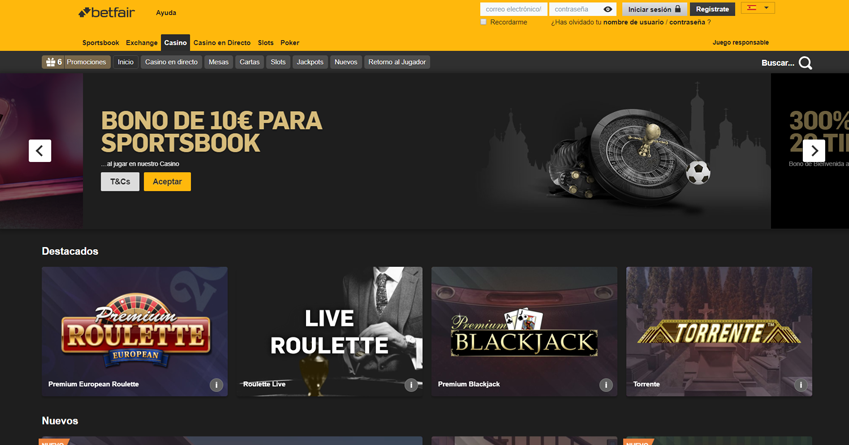This screenshot has height=445, width=849.
Task: Open the Promociones button
Action: click(x=76, y=62)
